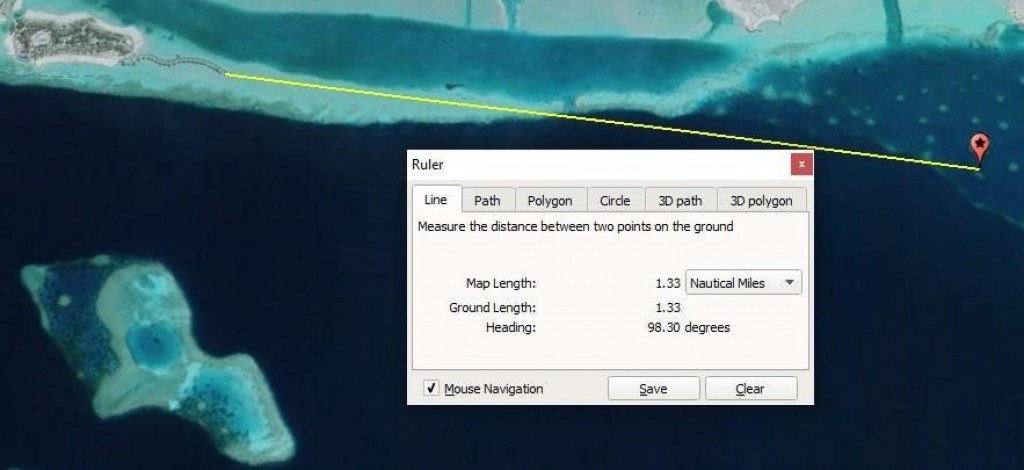The image size is (1024, 470).
Task: Click the red star placemark pin
Action: [979, 149]
